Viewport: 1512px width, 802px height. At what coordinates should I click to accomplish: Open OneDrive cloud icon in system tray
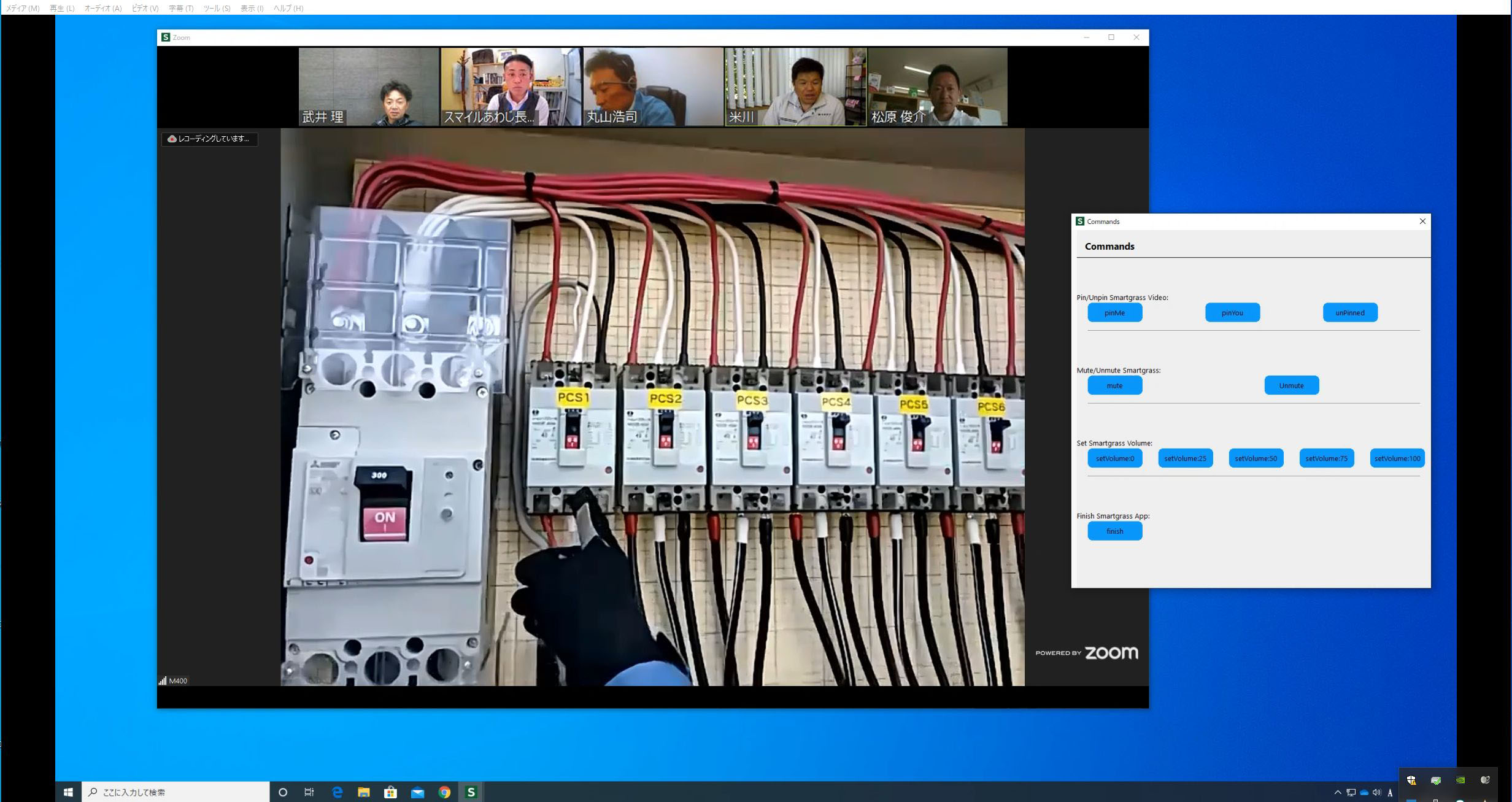click(x=1364, y=792)
